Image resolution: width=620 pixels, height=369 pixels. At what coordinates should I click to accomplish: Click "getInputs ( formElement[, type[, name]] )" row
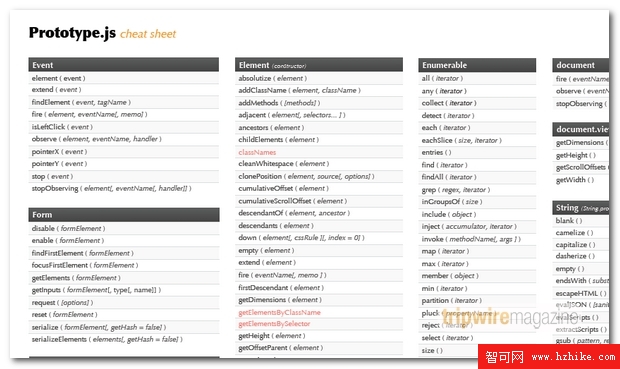pos(124,290)
